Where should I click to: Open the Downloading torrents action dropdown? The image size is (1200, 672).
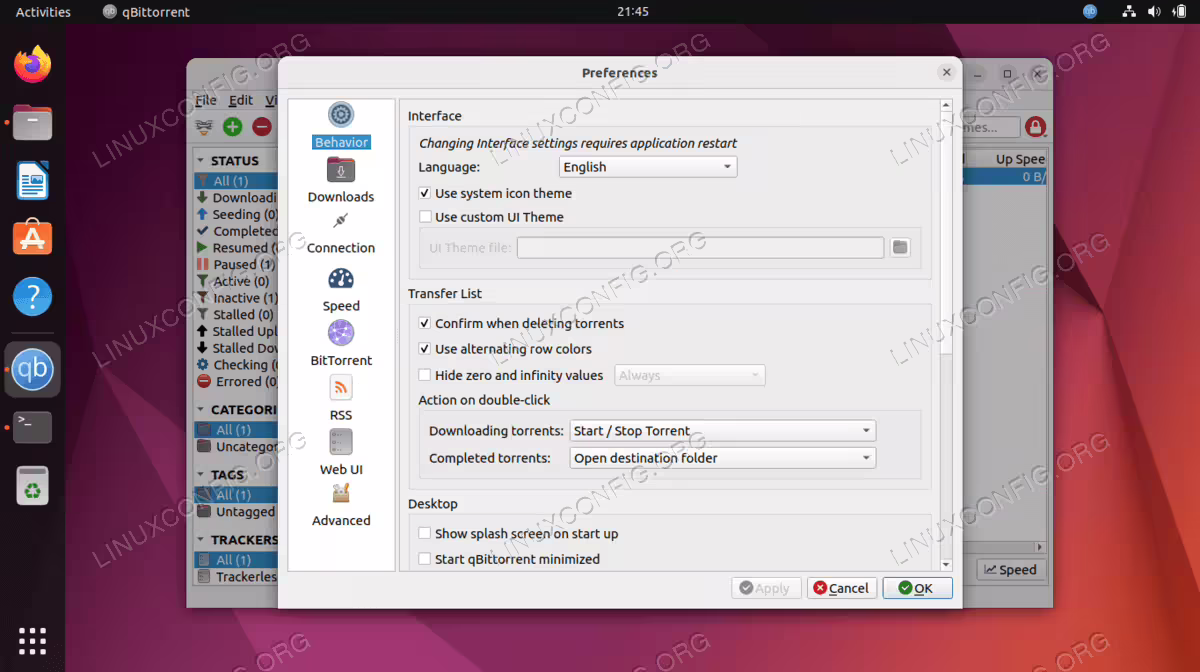(723, 431)
